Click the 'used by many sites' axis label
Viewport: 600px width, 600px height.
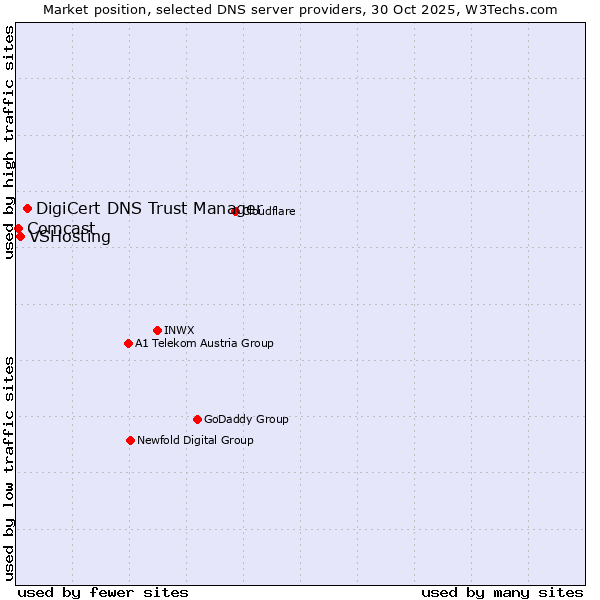502,592
